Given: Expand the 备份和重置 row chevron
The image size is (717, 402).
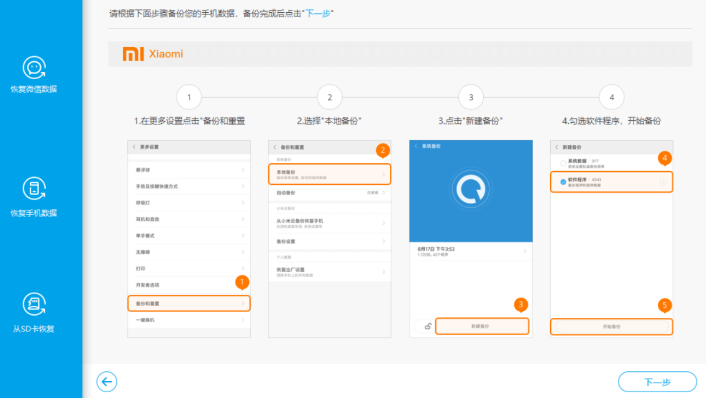Looking at the screenshot, I should coord(243,302).
